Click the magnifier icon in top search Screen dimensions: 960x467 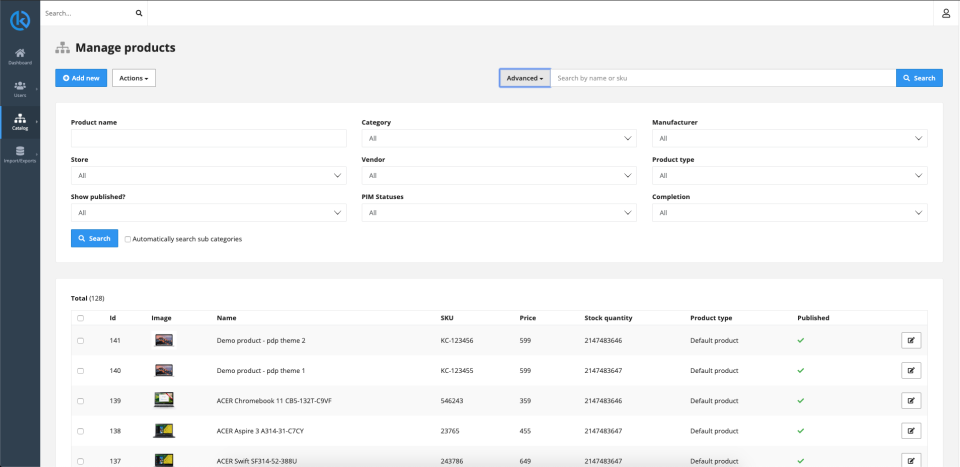click(x=139, y=14)
